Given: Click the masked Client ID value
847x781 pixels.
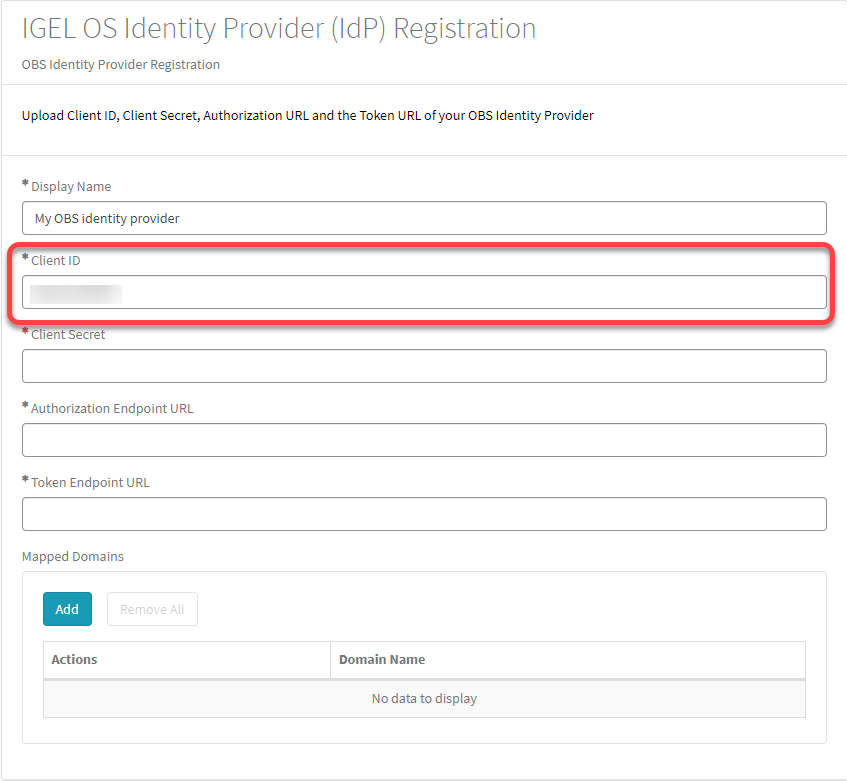Looking at the screenshot, I should [x=75, y=292].
